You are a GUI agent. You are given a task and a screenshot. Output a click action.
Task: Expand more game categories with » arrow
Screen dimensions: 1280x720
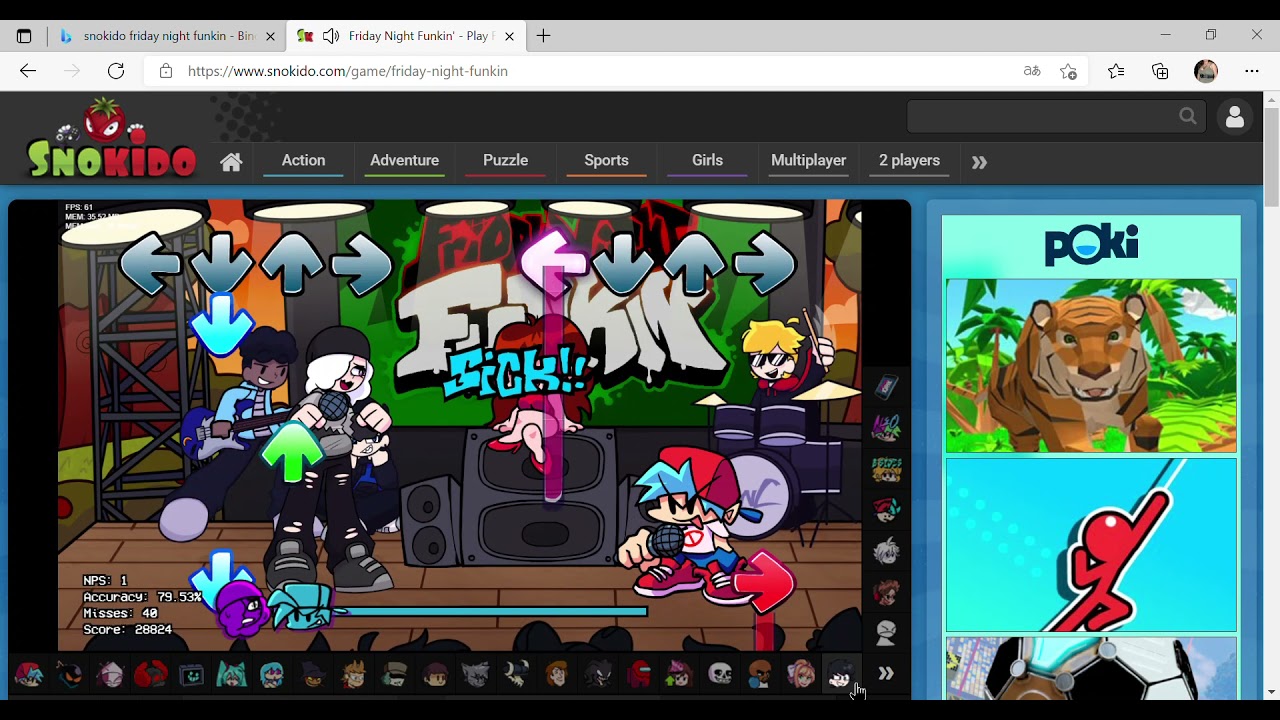979,162
